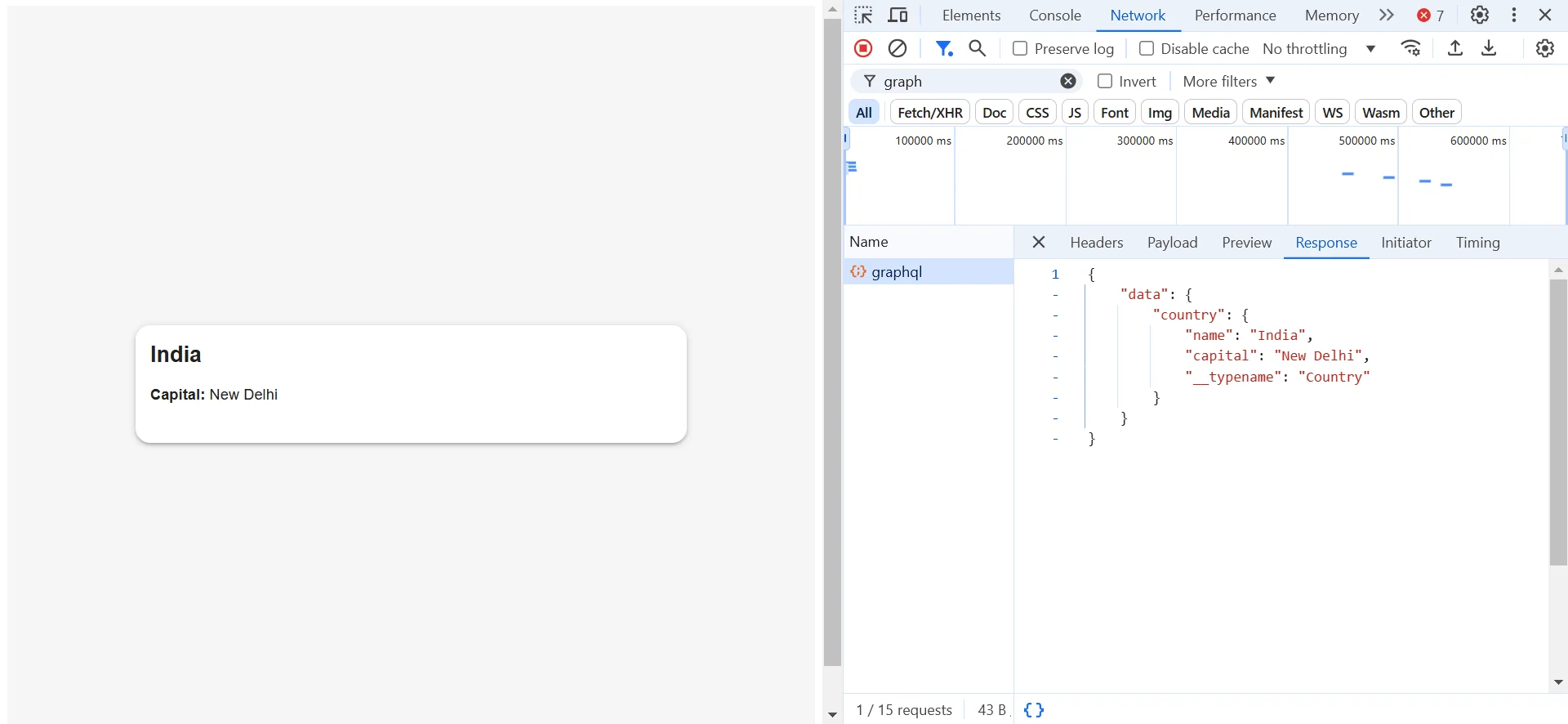The height and width of the screenshot is (724, 1568).
Task: Filter by Other requests
Action: tap(1437, 112)
